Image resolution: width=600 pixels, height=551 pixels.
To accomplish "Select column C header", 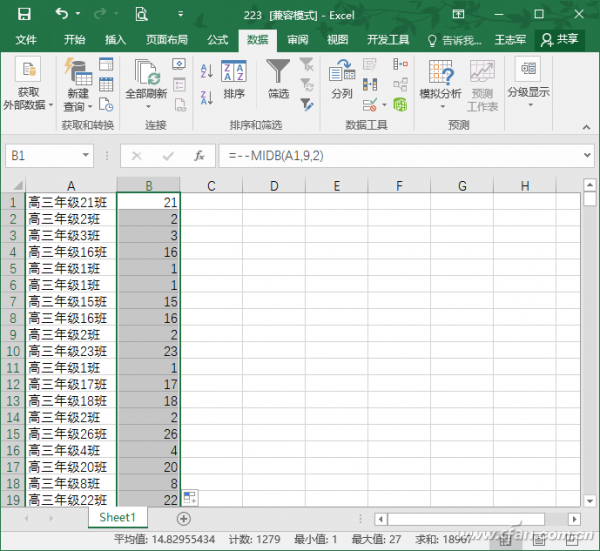I will 211,186.
